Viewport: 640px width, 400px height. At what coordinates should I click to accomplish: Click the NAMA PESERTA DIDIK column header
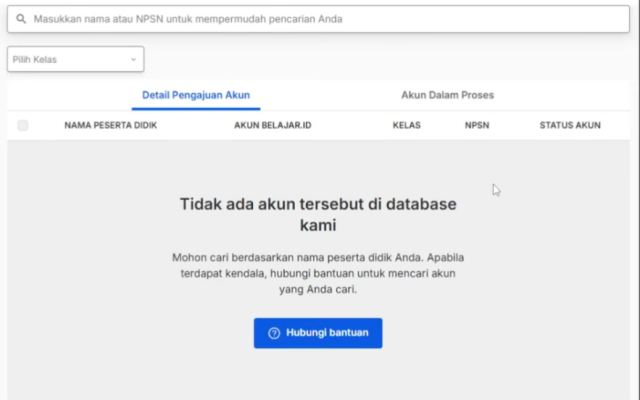click(111, 125)
